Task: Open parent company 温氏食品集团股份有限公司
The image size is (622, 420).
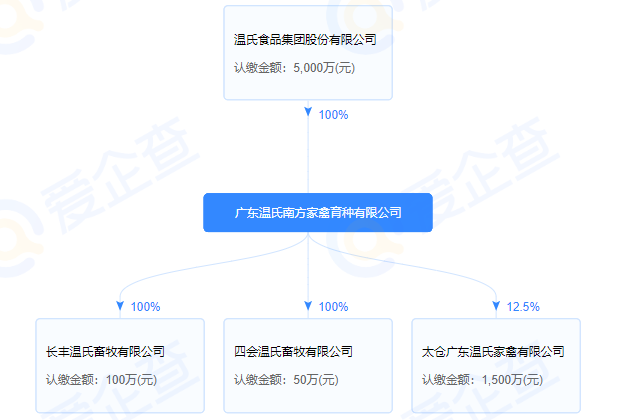Action: coord(303,40)
